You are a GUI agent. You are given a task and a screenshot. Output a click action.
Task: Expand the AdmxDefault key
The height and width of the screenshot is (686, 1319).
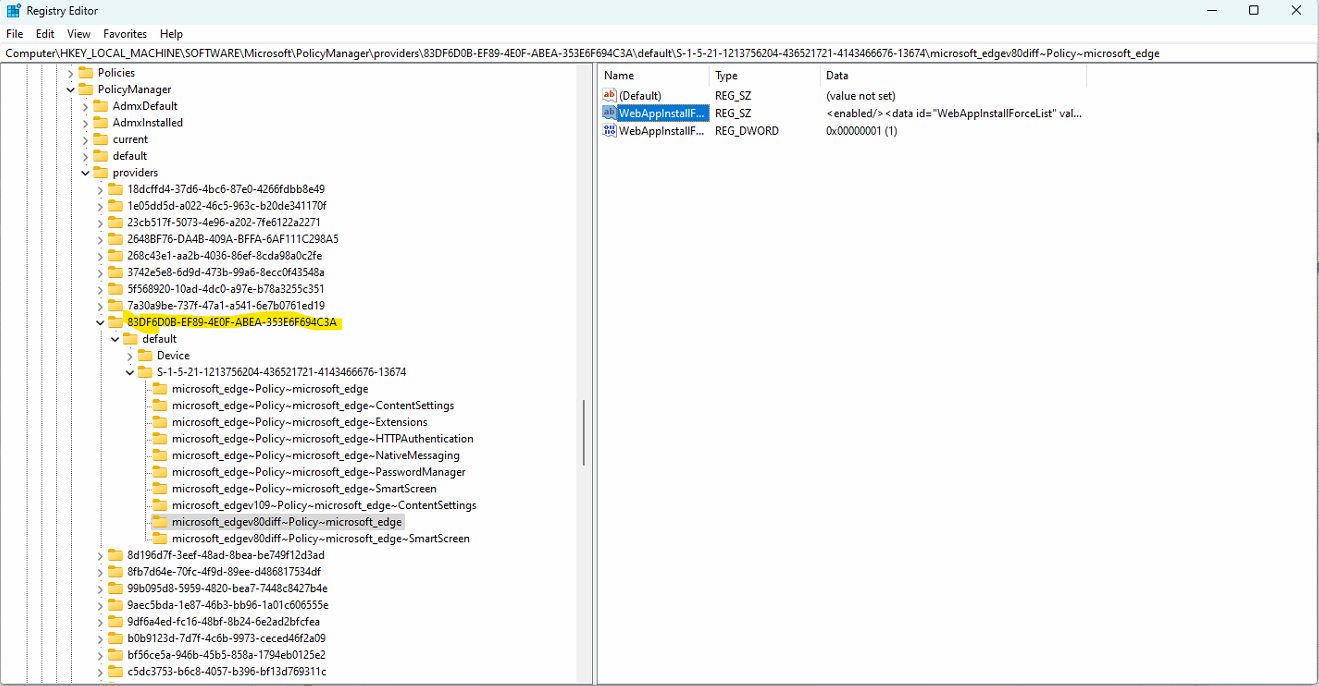pyautogui.click(x=86, y=106)
